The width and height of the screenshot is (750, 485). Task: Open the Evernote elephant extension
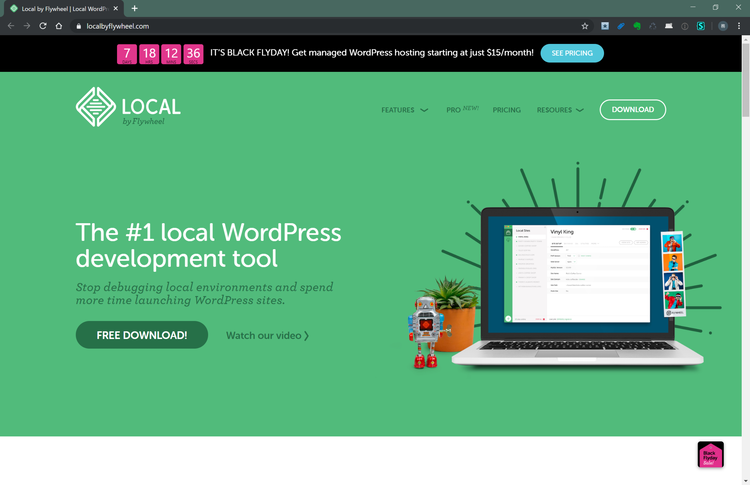(x=637, y=26)
